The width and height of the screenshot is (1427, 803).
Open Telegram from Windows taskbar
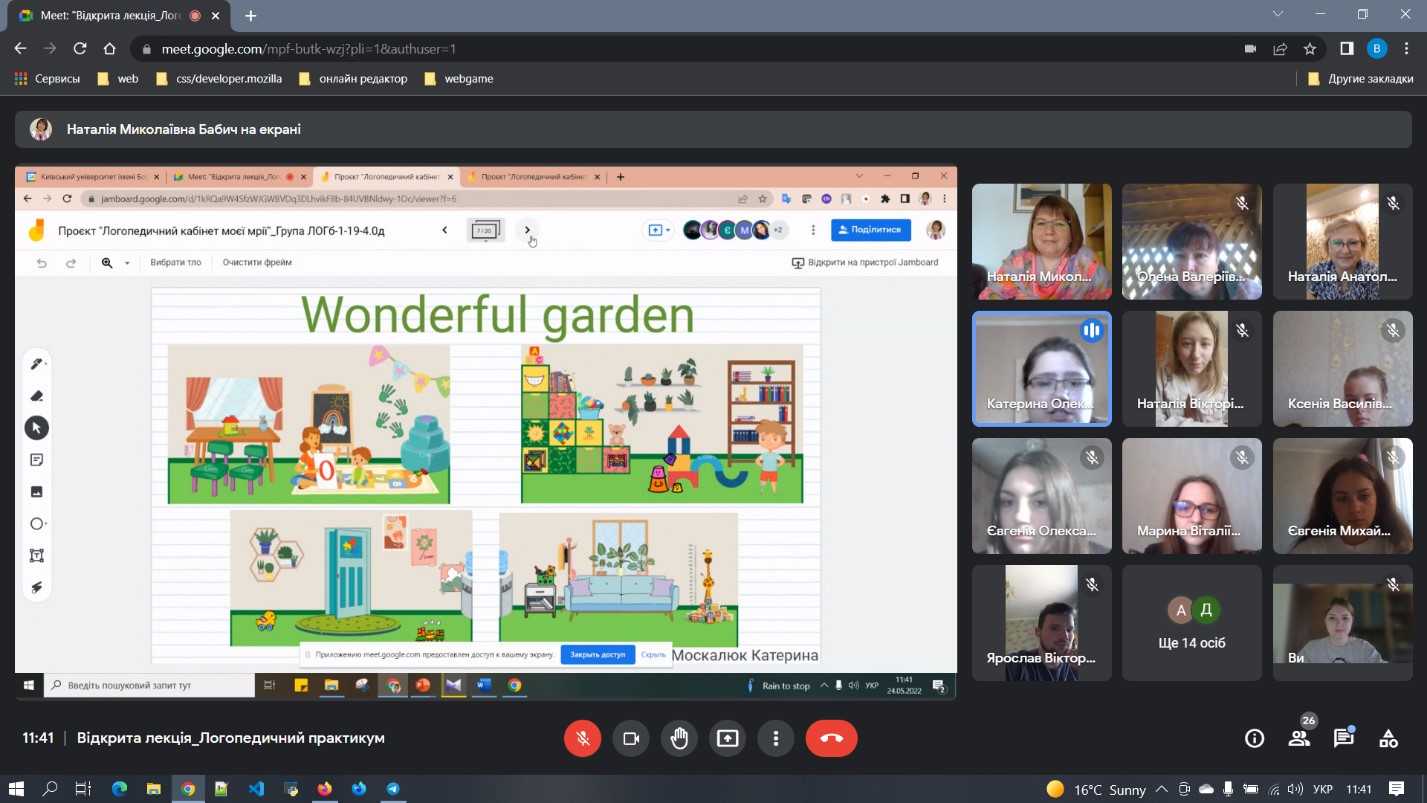393,789
